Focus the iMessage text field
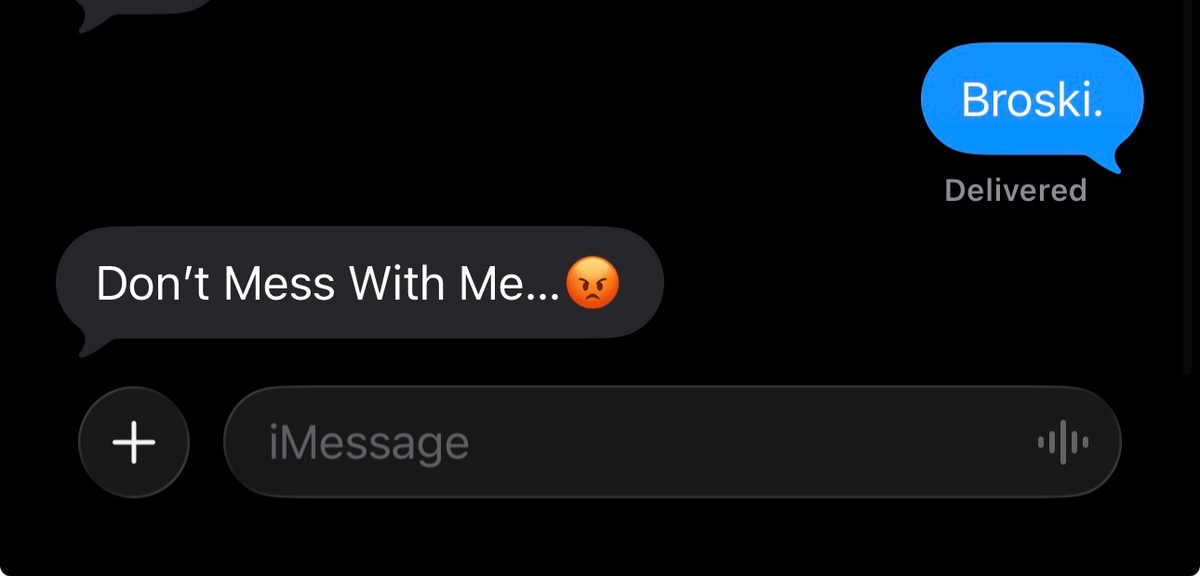This screenshot has height=576, width=1200. [672, 441]
